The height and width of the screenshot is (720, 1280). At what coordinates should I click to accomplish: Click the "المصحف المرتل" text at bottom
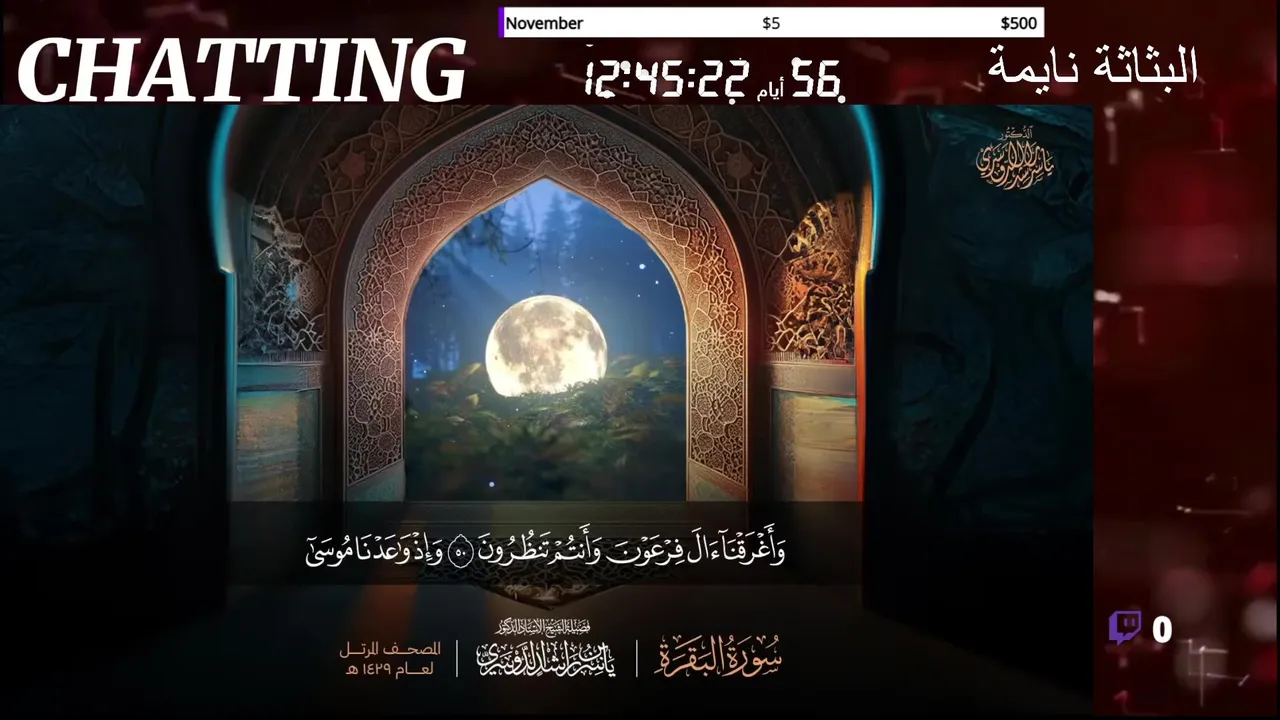coord(391,650)
